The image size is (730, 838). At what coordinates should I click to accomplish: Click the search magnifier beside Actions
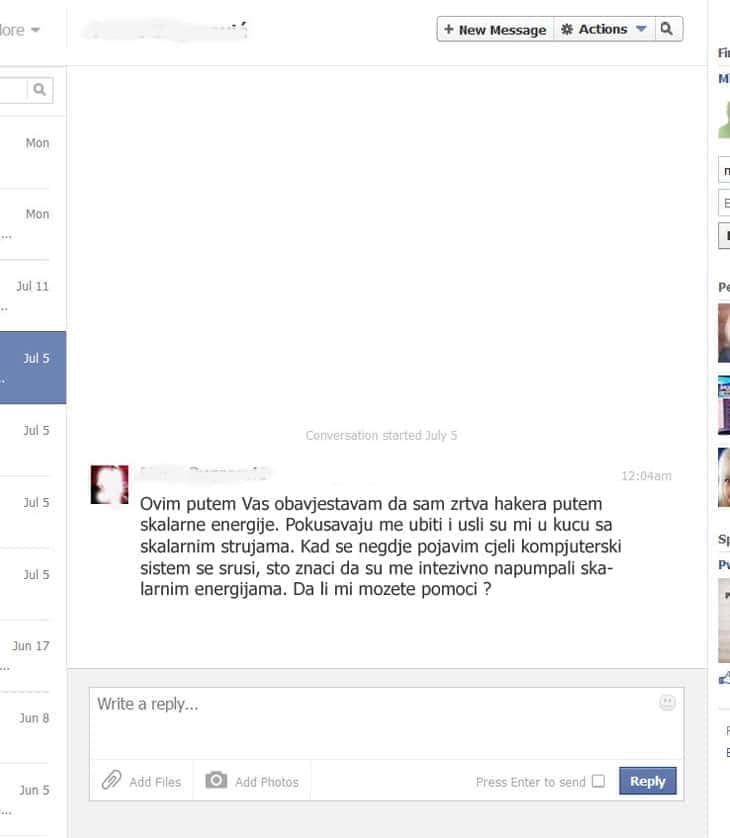(667, 29)
